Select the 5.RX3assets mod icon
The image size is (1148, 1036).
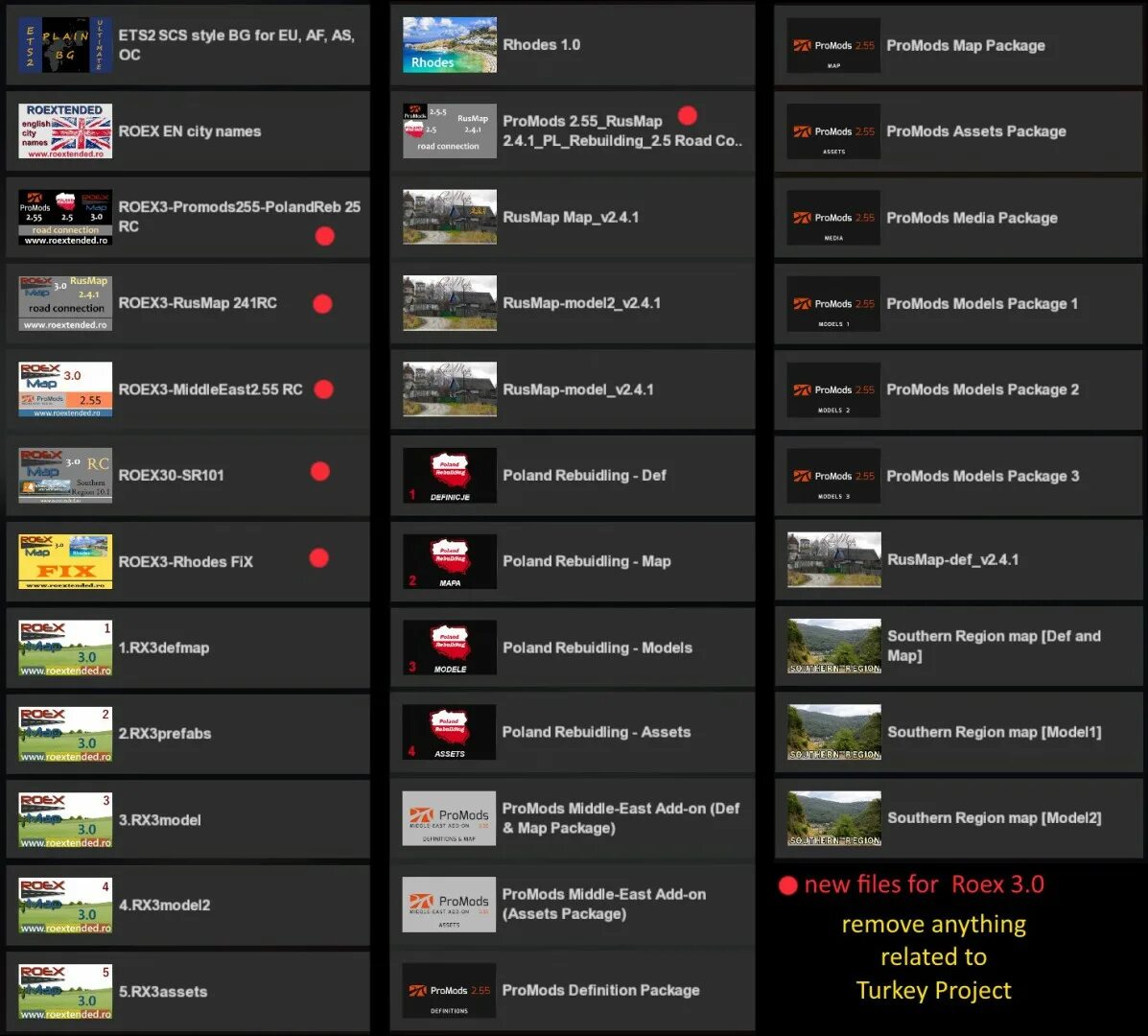point(65,991)
